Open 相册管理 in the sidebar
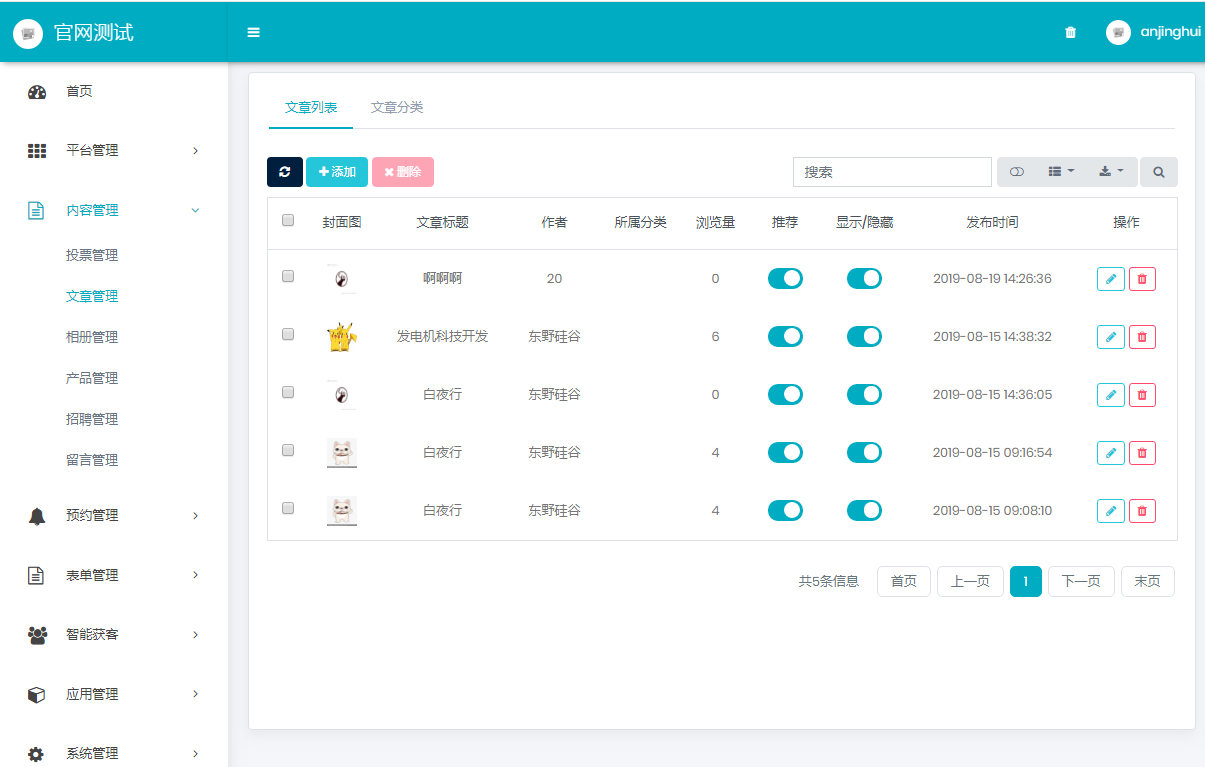The image size is (1205, 767). (x=92, y=337)
